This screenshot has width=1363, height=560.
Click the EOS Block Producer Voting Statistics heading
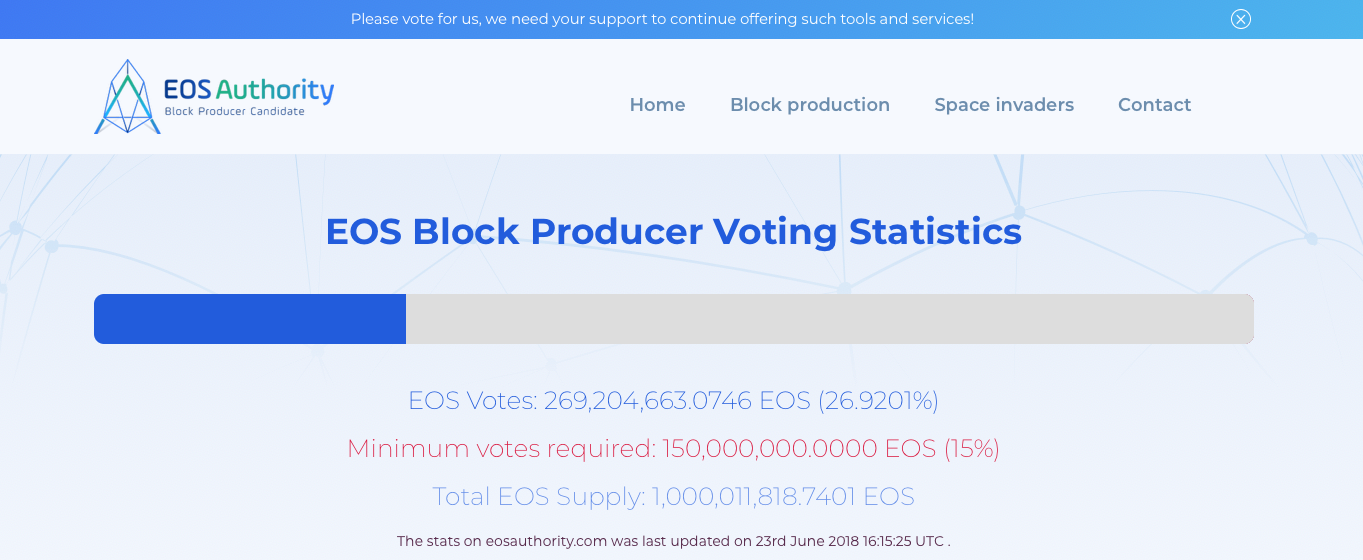[673, 232]
